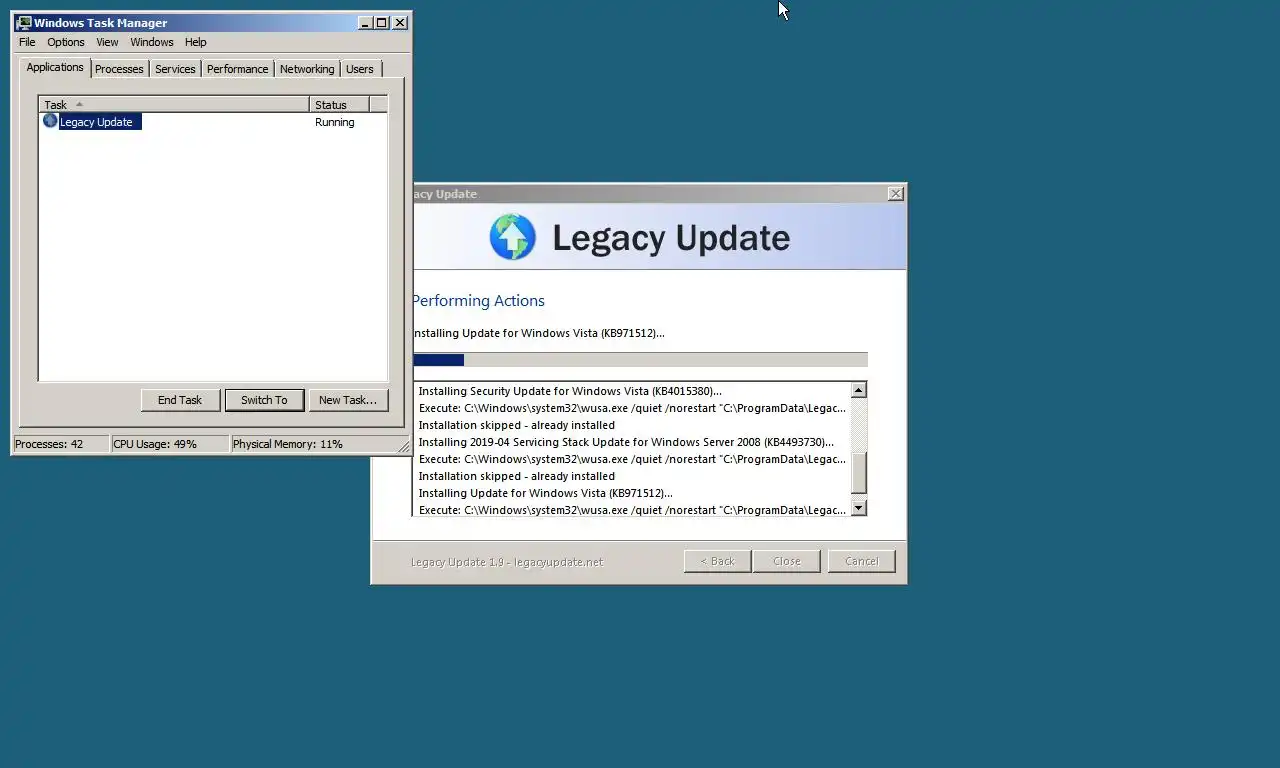Minimize the Windows Task Manager window
This screenshot has height=768, width=1280.
click(365, 22)
